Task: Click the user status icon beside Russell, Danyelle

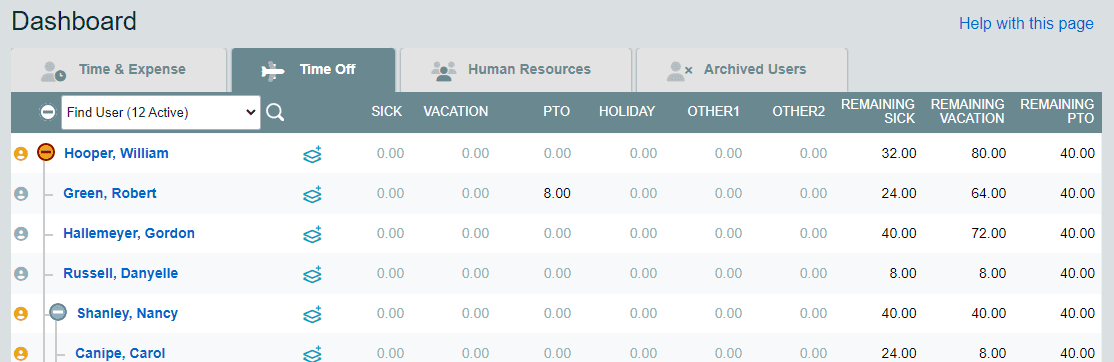Action: pyautogui.click(x=21, y=273)
